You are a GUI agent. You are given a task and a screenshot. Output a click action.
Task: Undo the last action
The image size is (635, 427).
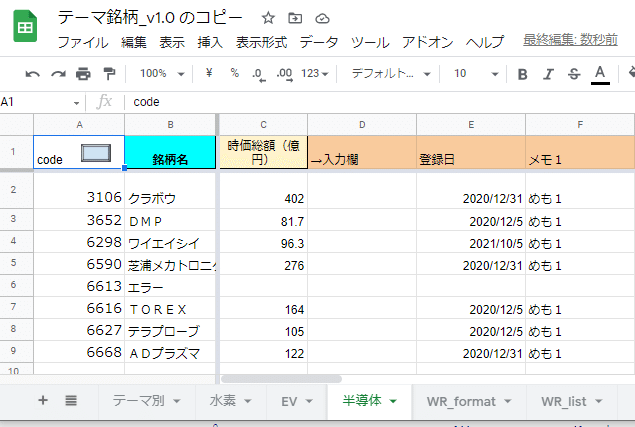click(x=32, y=74)
